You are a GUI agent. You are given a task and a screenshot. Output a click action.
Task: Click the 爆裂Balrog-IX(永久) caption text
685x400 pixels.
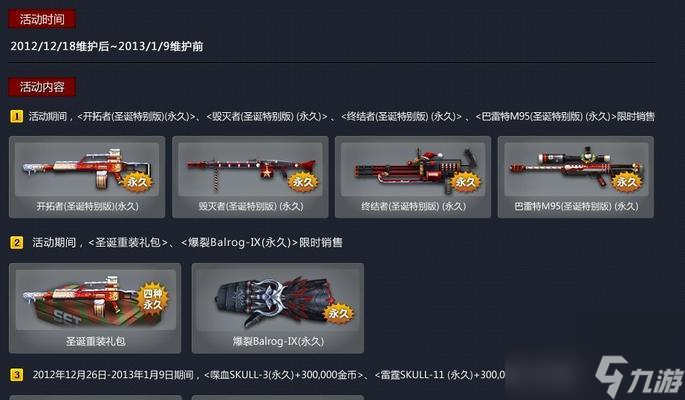[x=278, y=341]
